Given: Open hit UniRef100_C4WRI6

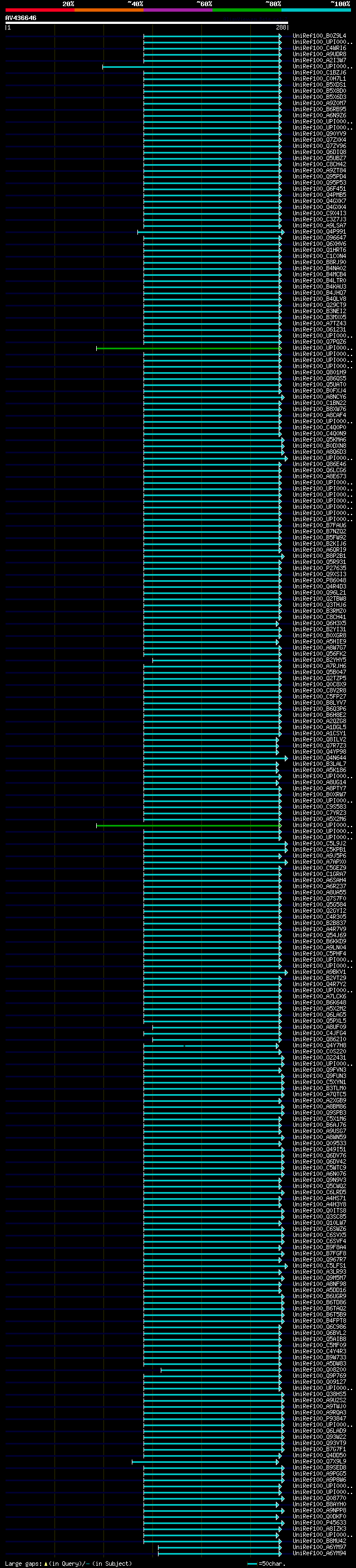Looking at the screenshot, I should (319, 48).
